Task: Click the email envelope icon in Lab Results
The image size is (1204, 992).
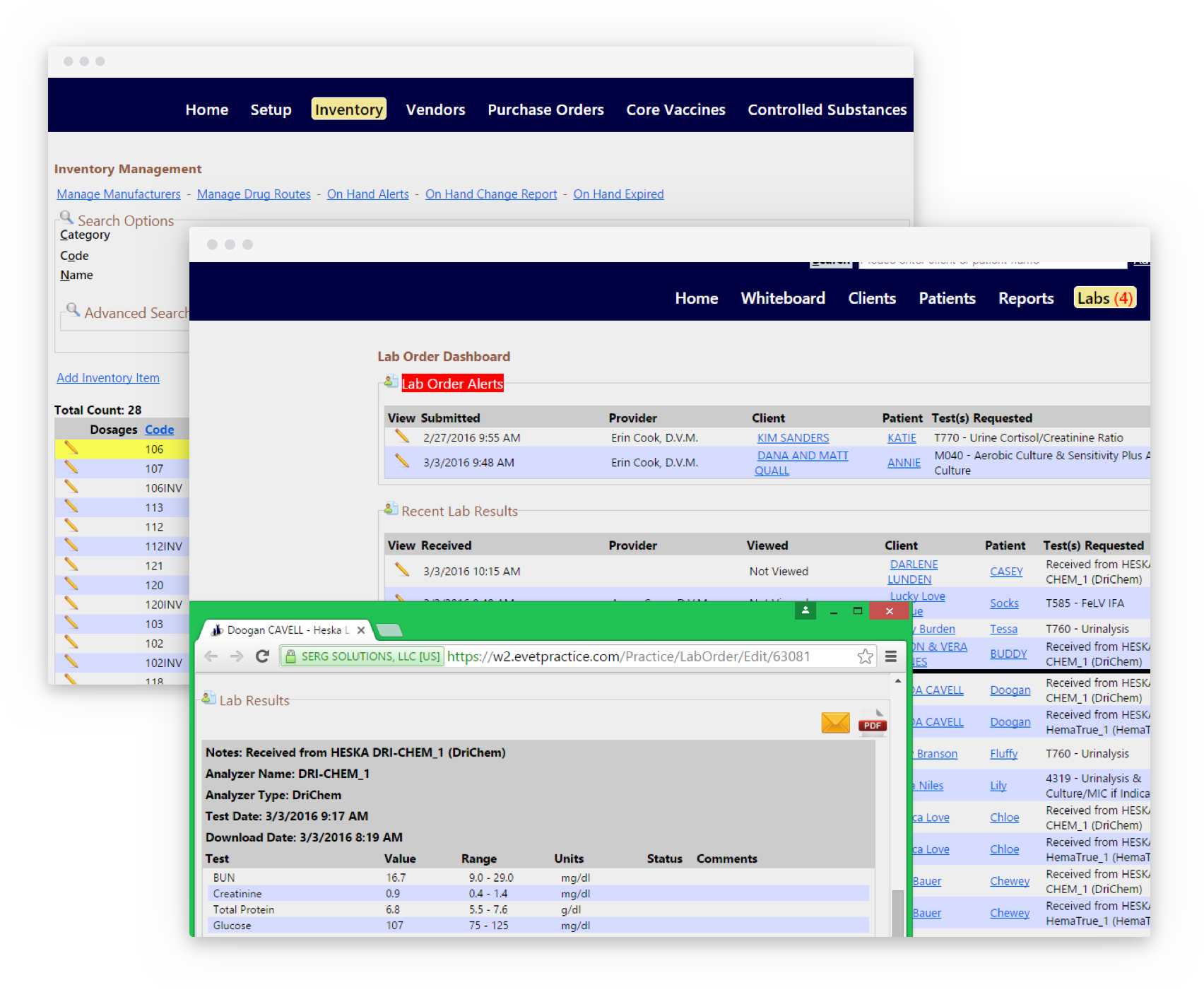Action: 835,723
